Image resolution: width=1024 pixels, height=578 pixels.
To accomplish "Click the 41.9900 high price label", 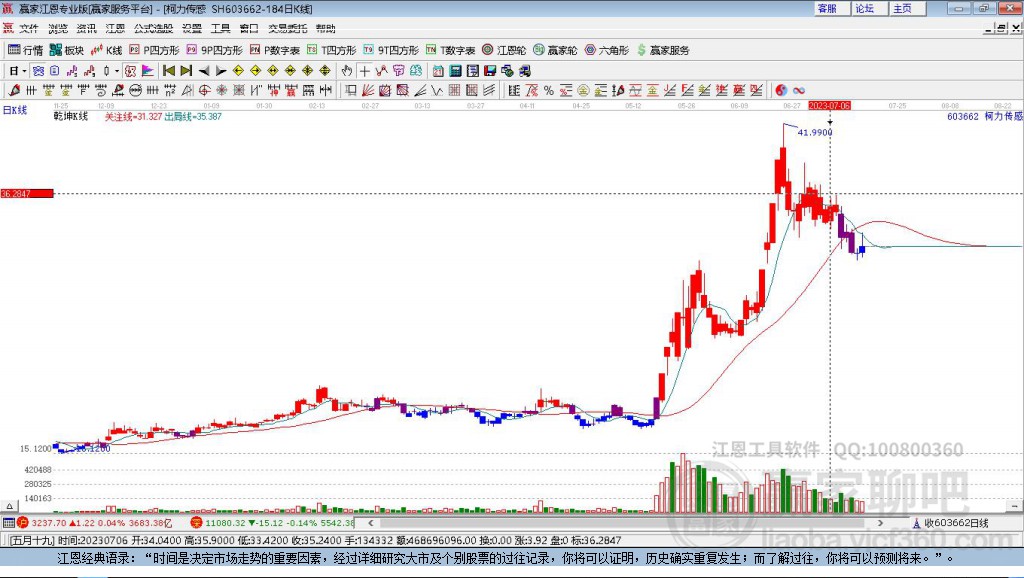I will pos(815,132).
